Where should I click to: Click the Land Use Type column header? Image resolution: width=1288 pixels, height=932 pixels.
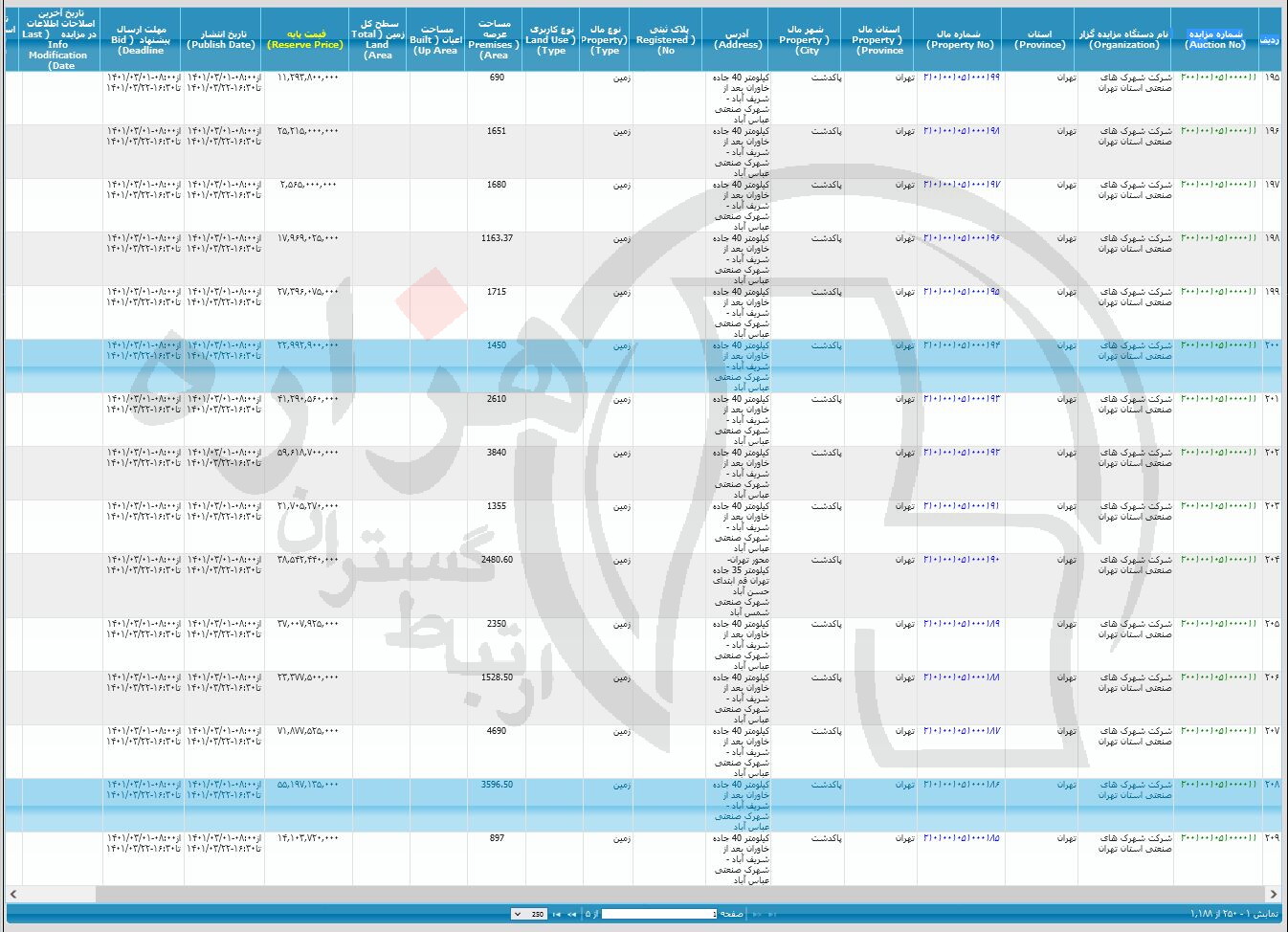pyautogui.click(x=551, y=39)
